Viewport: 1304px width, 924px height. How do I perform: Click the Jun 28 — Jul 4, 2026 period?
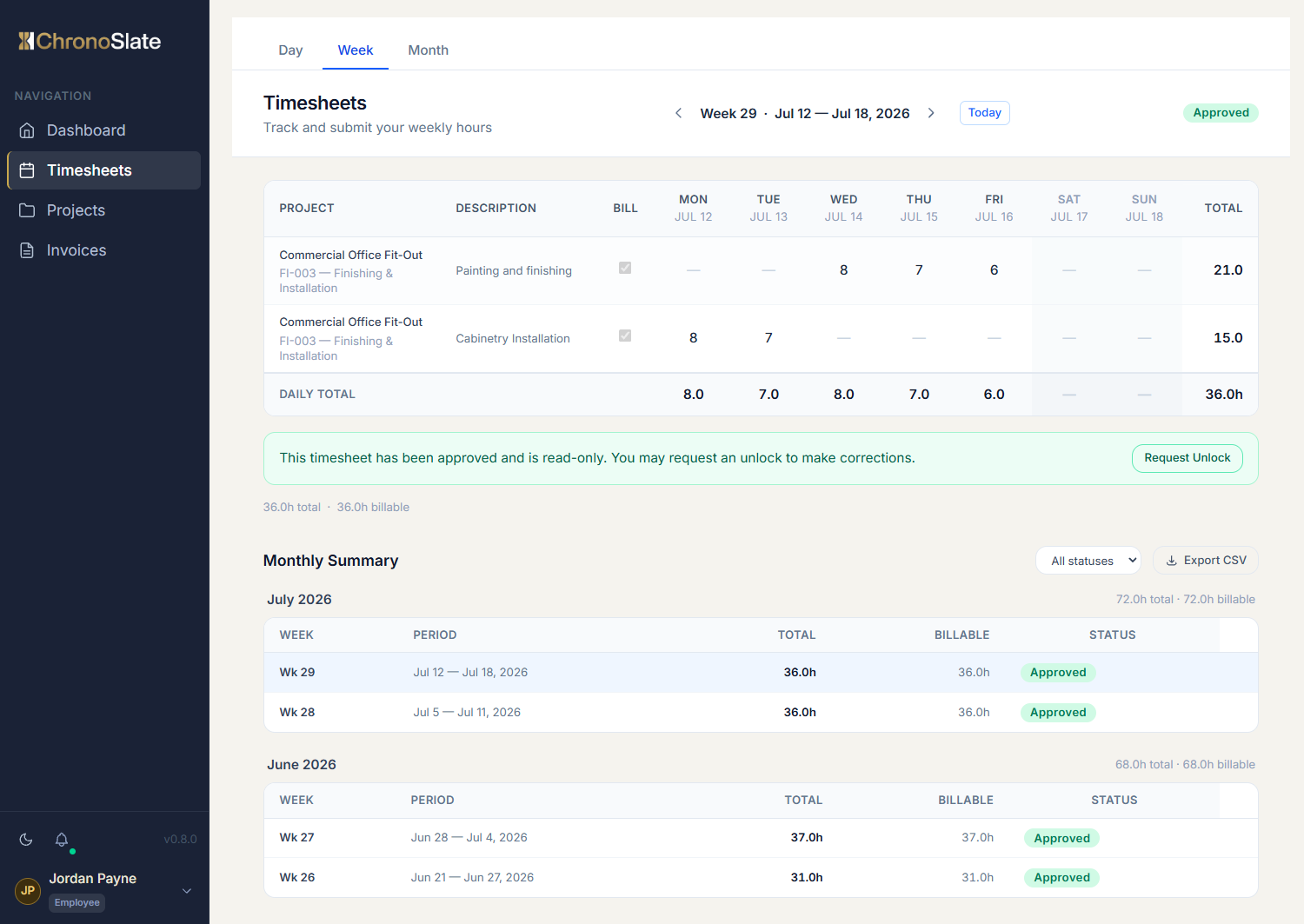[x=469, y=838]
